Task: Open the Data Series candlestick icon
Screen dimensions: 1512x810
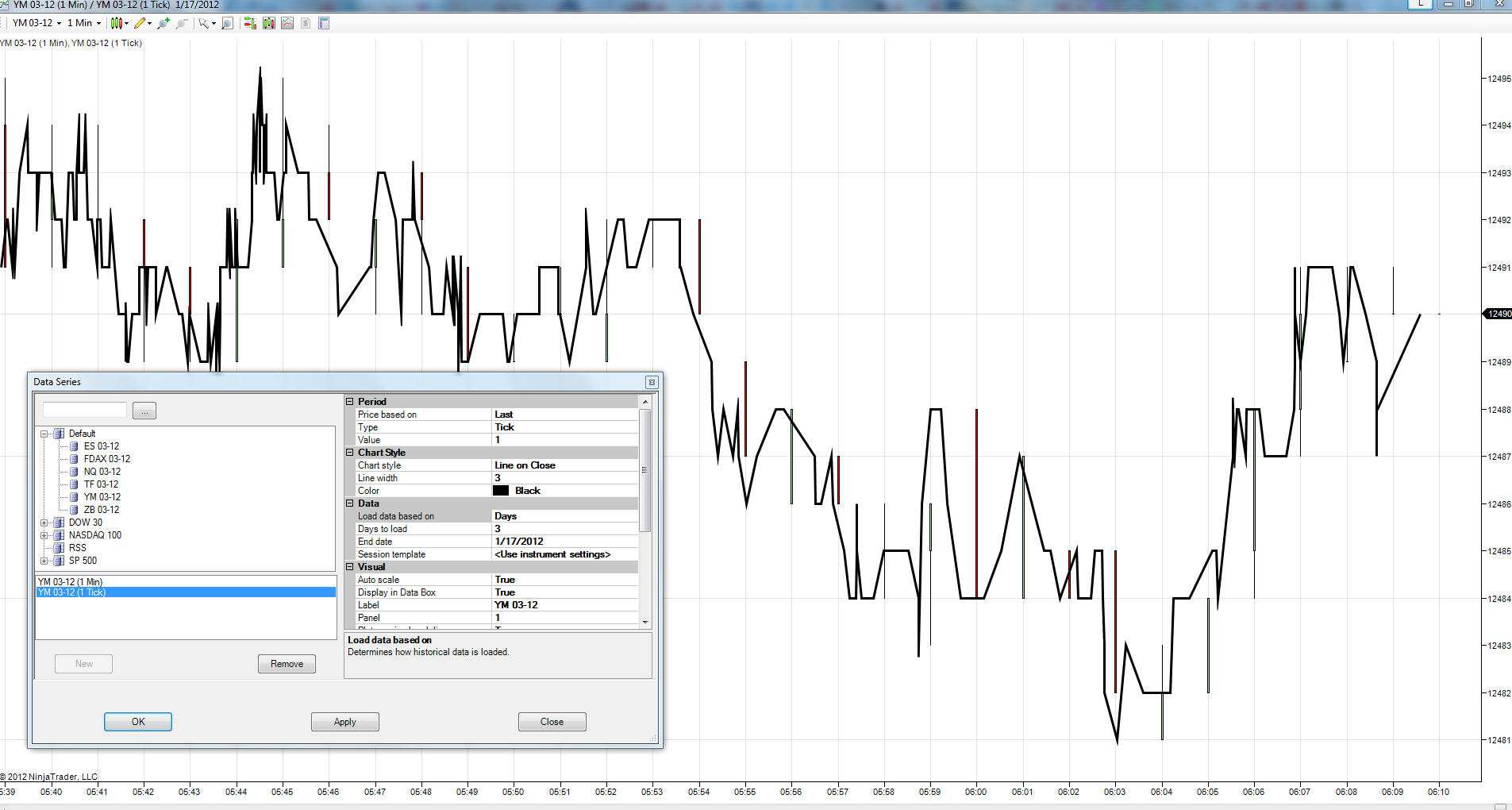Action: pyautogui.click(x=269, y=23)
